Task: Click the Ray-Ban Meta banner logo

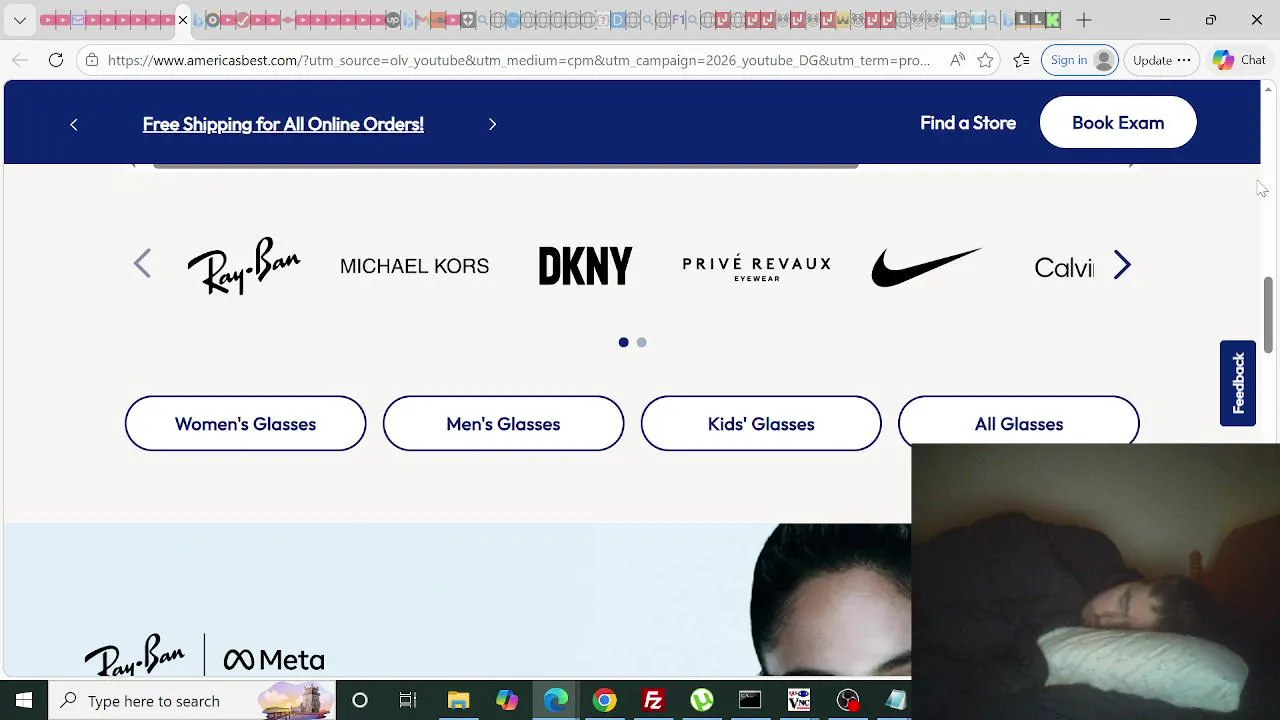Action: (x=205, y=656)
